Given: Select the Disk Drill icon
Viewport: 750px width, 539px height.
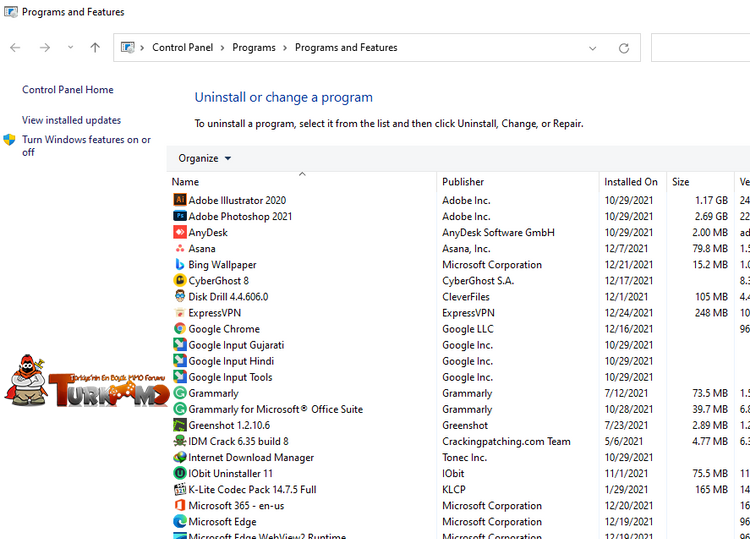Looking at the screenshot, I should point(180,297).
